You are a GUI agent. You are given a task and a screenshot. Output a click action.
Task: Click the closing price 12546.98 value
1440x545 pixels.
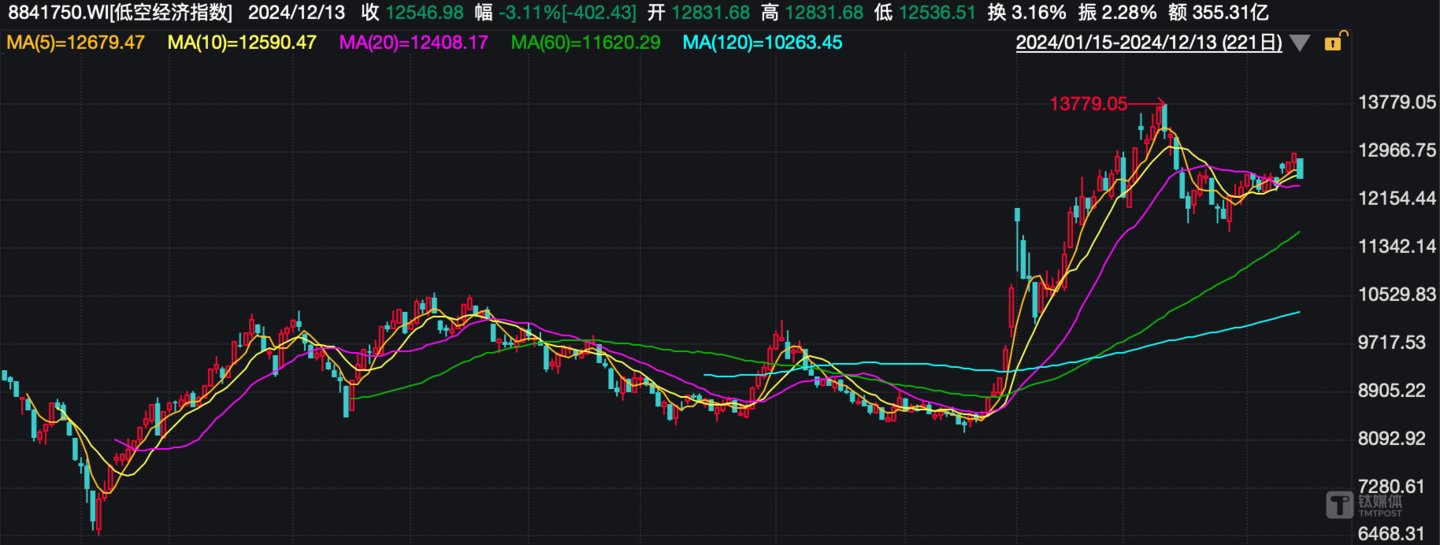(424, 13)
